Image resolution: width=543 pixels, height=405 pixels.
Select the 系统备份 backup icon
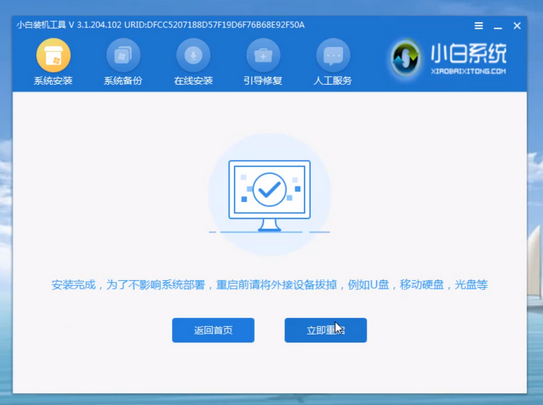123,55
